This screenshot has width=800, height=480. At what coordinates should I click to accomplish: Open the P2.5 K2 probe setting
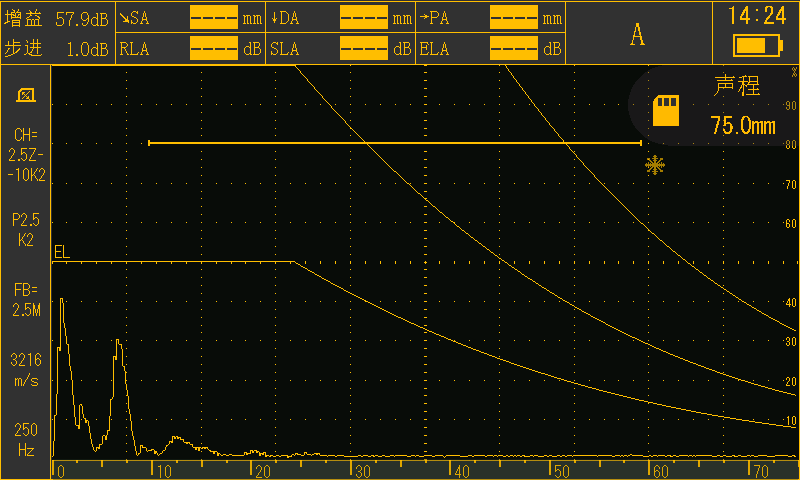[26, 230]
